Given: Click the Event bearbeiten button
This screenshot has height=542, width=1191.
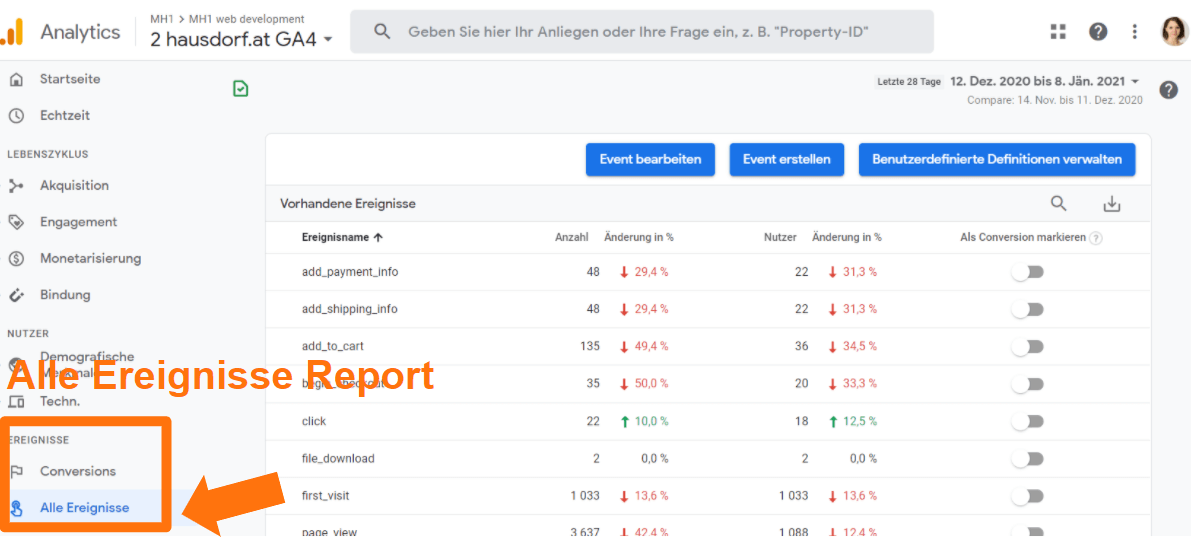Looking at the screenshot, I should point(650,159).
